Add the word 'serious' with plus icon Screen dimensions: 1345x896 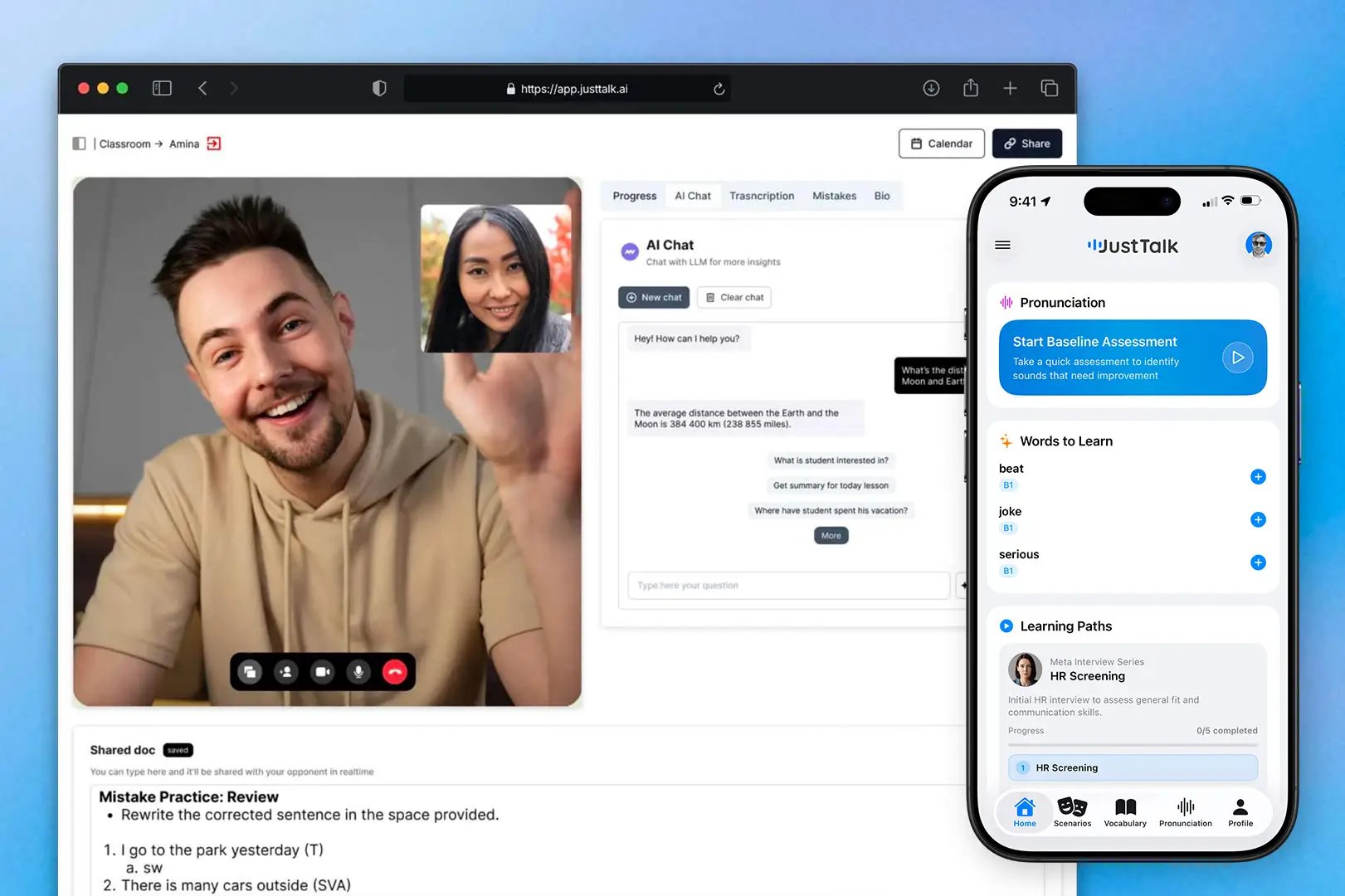[x=1258, y=562]
